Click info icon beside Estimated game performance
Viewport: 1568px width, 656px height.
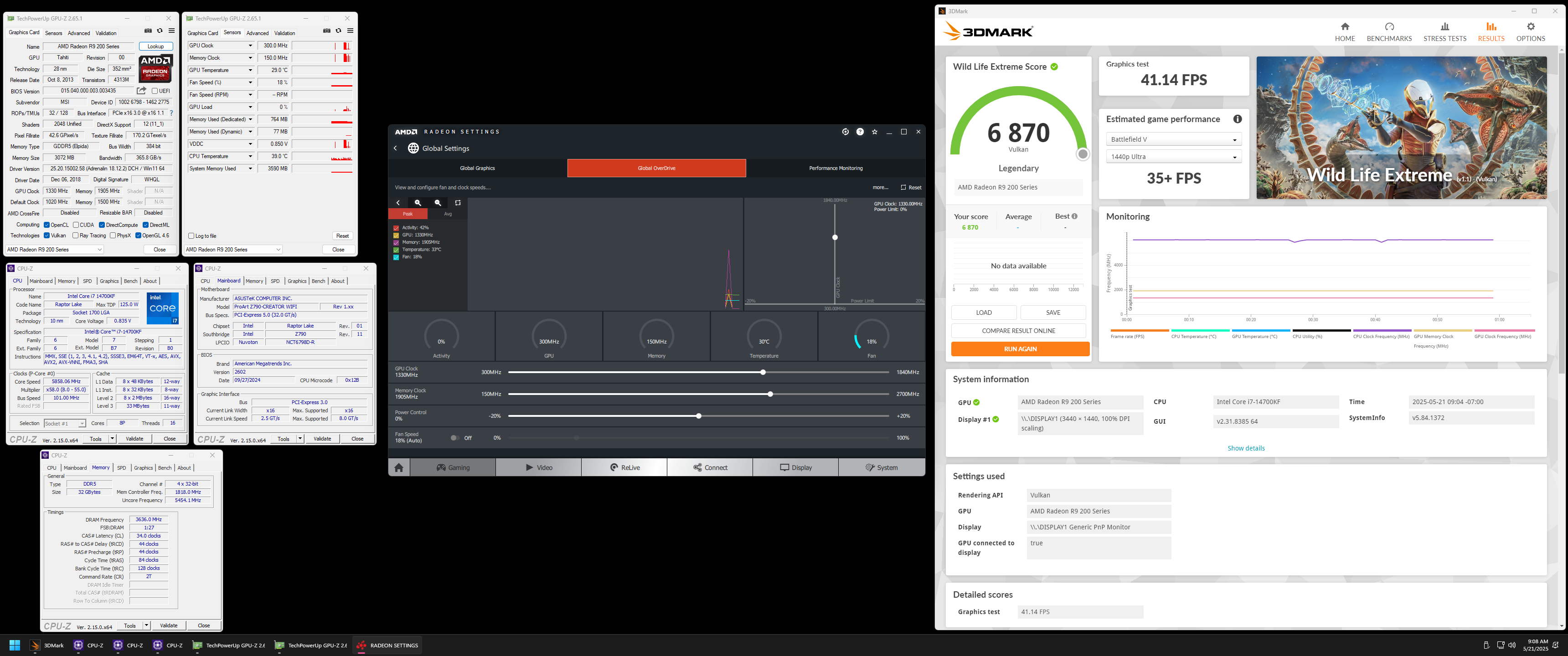[x=1237, y=119]
